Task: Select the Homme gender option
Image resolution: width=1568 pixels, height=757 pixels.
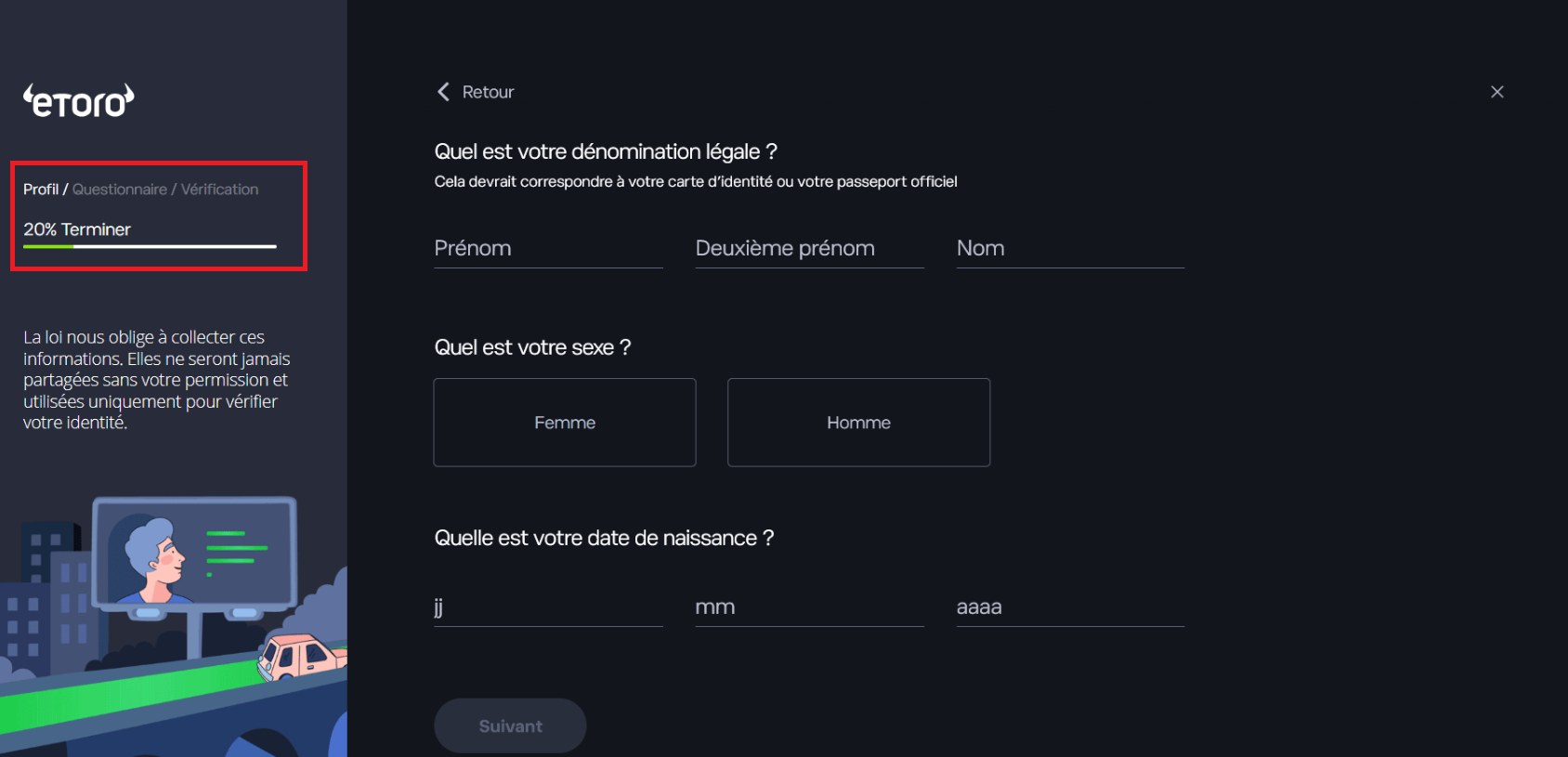Action: pyautogui.click(x=858, y=422)
